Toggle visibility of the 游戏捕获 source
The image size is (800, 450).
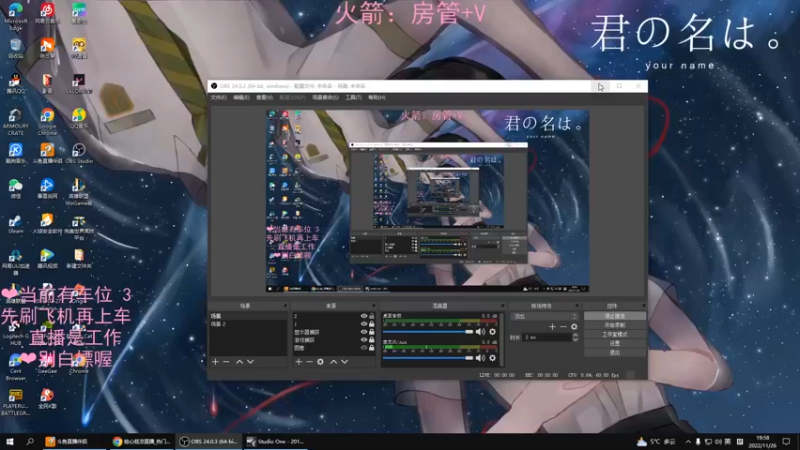364,340
